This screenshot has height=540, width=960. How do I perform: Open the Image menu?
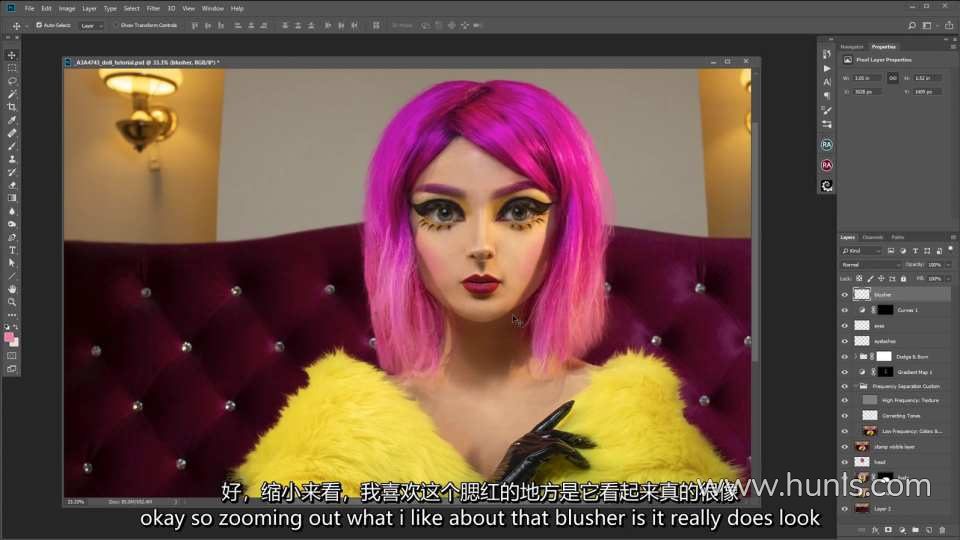(67, 9)
